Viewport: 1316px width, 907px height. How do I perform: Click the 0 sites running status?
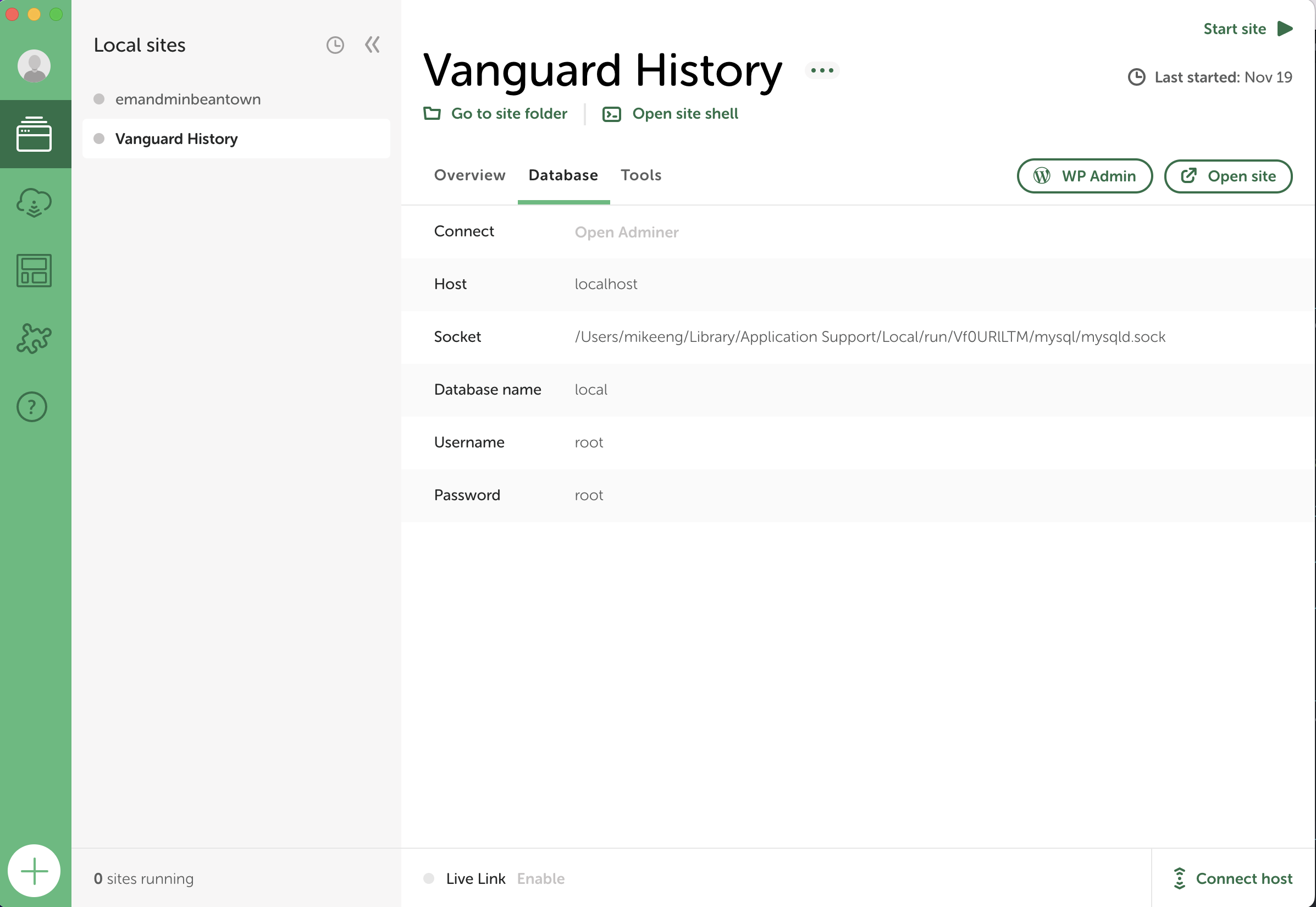coord(144,878)
